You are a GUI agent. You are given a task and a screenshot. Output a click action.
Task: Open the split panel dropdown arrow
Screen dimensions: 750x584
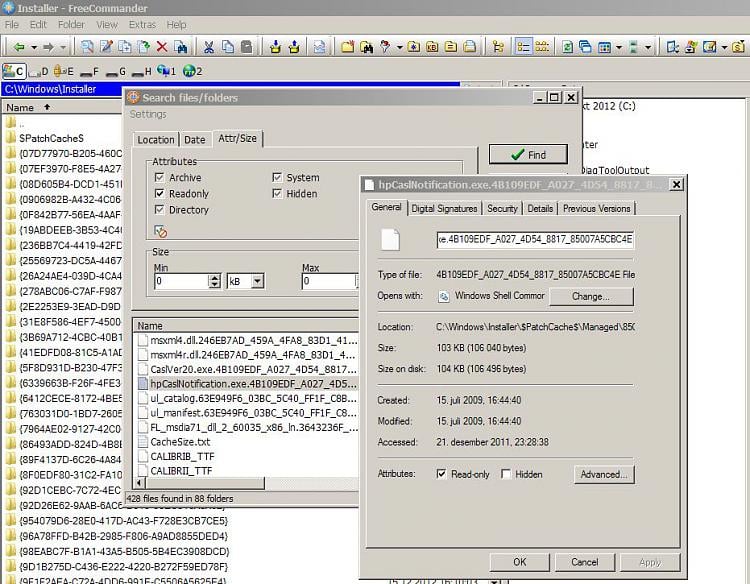point(648,47)
